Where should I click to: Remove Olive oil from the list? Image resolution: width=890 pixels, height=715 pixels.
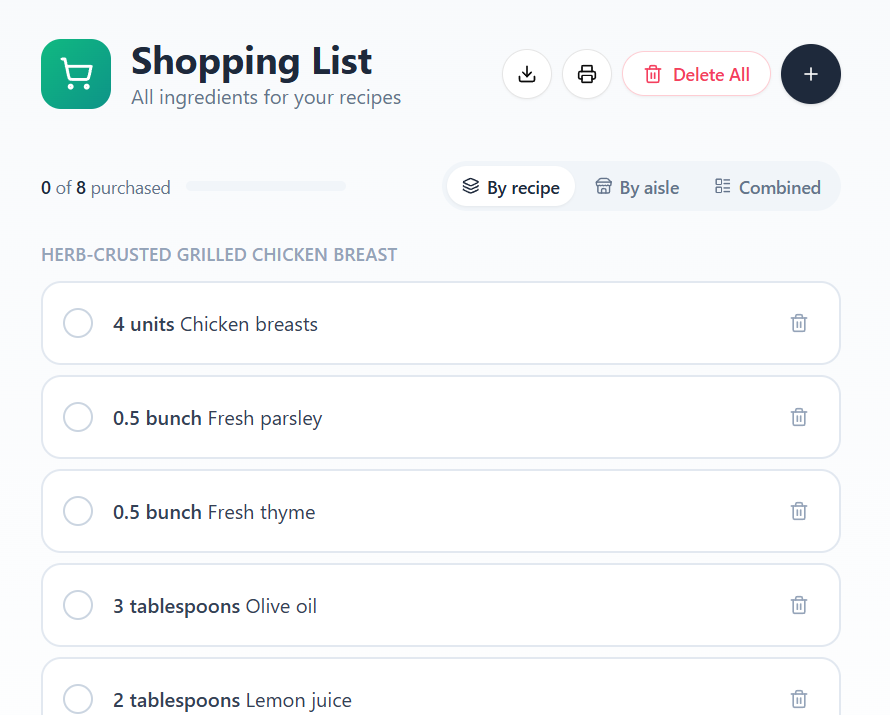pos(798,605)
